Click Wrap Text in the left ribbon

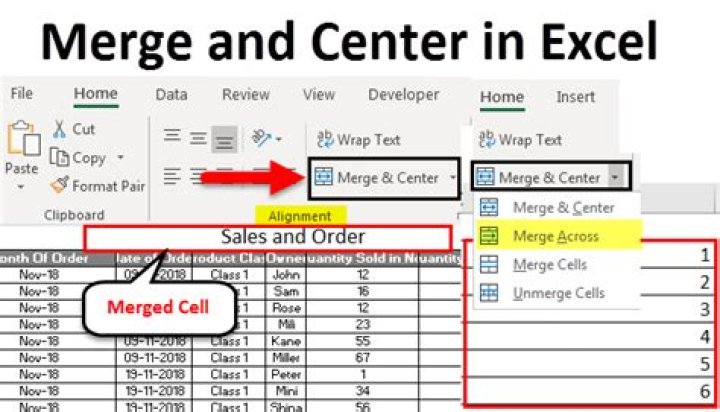click(359, 140)
